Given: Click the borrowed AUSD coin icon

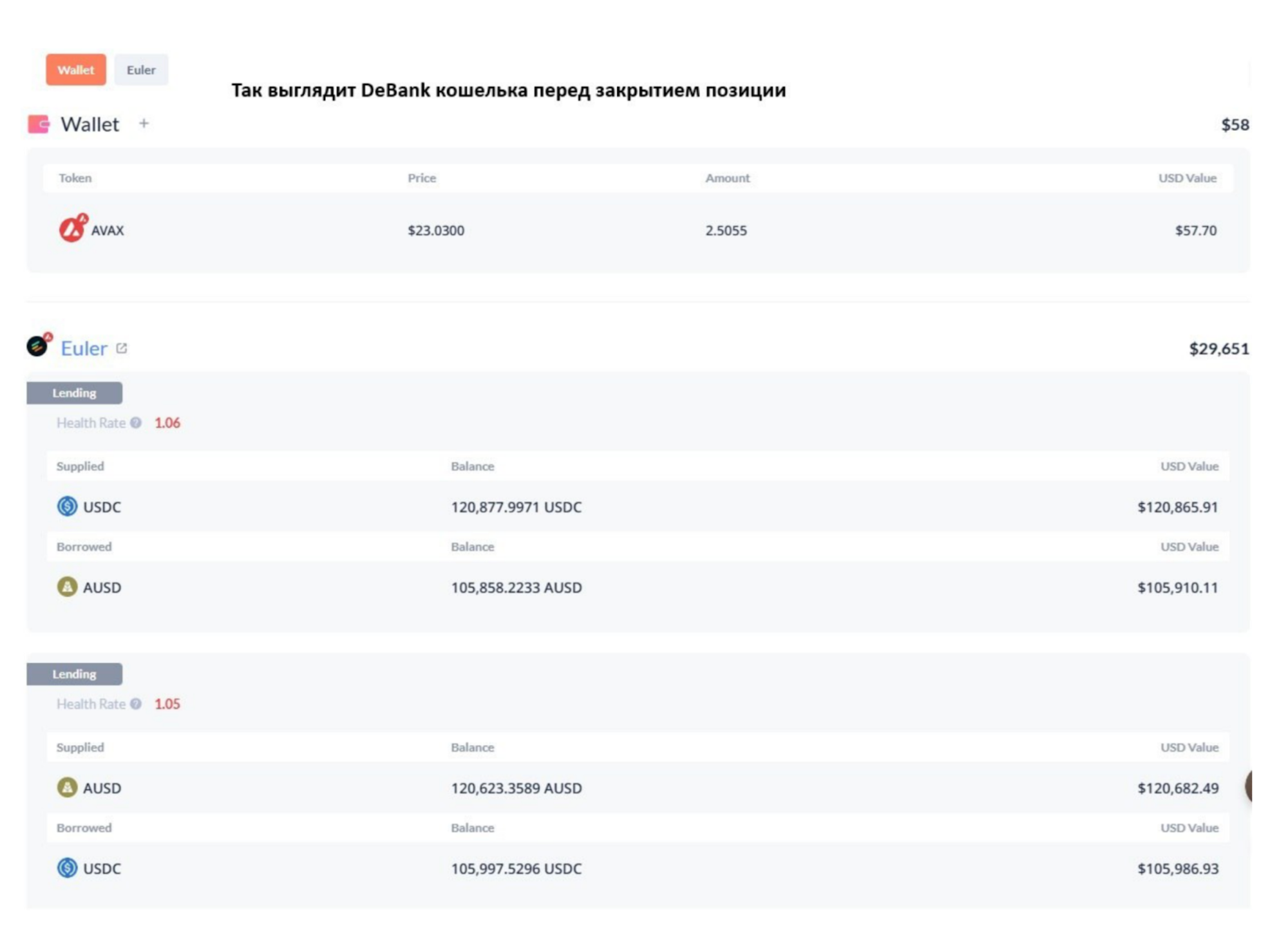Looking at the screenshot, I should tap(67, 587).
